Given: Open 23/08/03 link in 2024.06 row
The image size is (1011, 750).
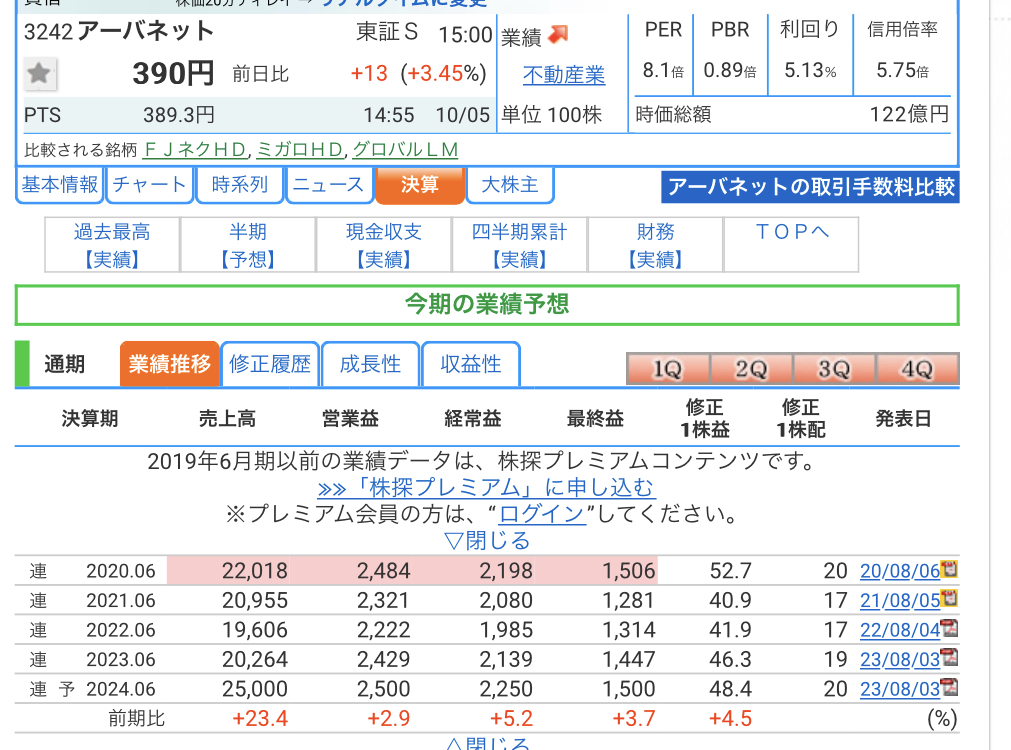Looking at the screenshot, I should (x=900, y=689).
